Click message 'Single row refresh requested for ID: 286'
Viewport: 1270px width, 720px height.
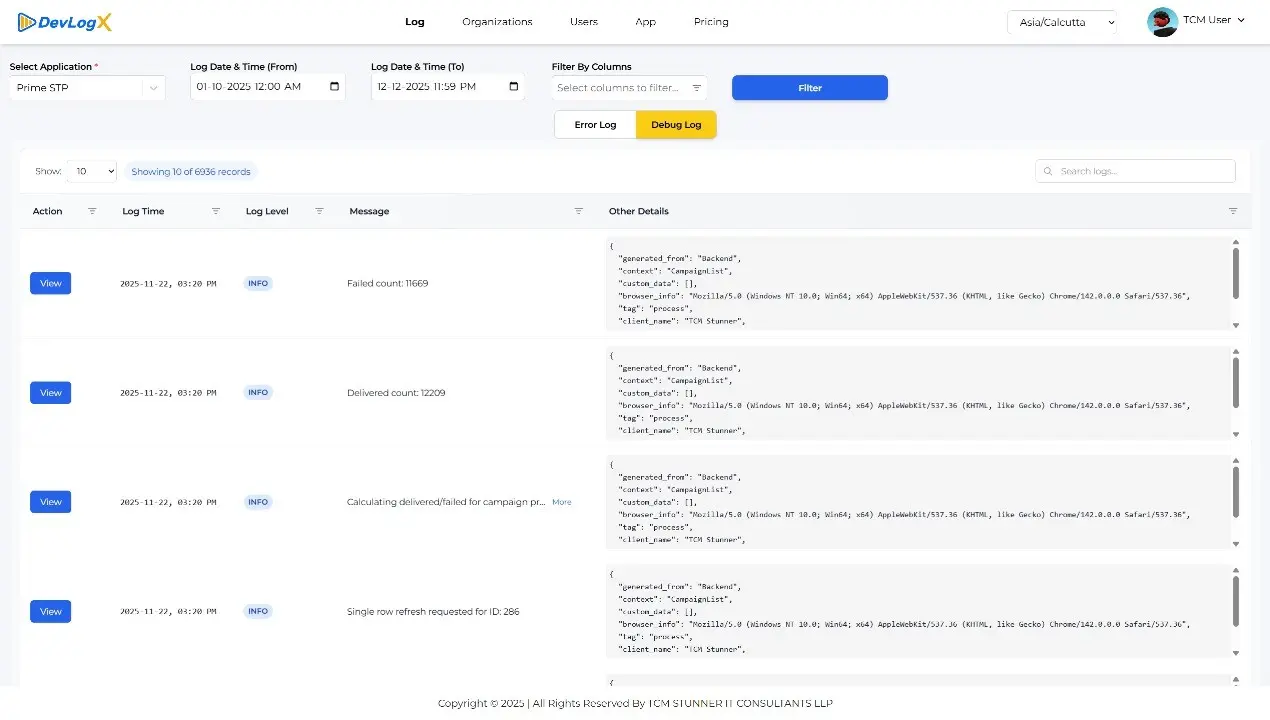tap(433, 611)
